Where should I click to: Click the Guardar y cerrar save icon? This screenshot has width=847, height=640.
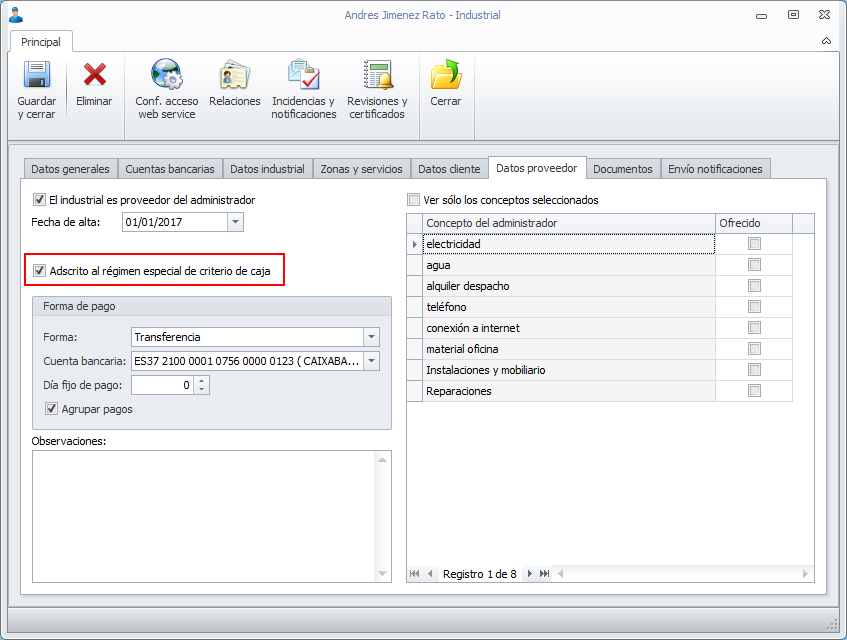pyautogui.click(x=36, y=77)
